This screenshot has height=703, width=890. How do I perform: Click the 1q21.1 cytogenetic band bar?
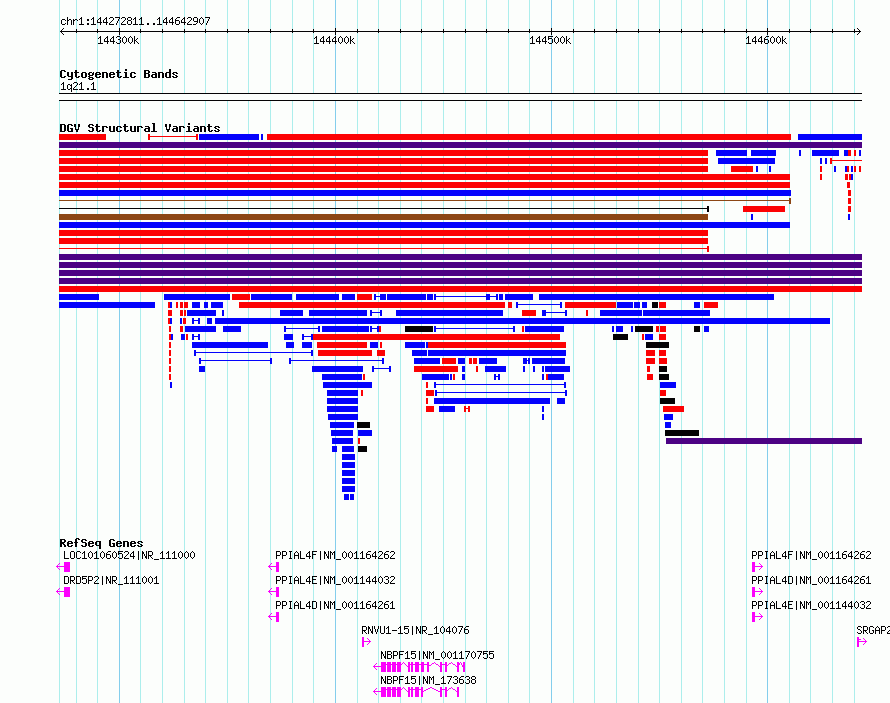click(460, 97)
